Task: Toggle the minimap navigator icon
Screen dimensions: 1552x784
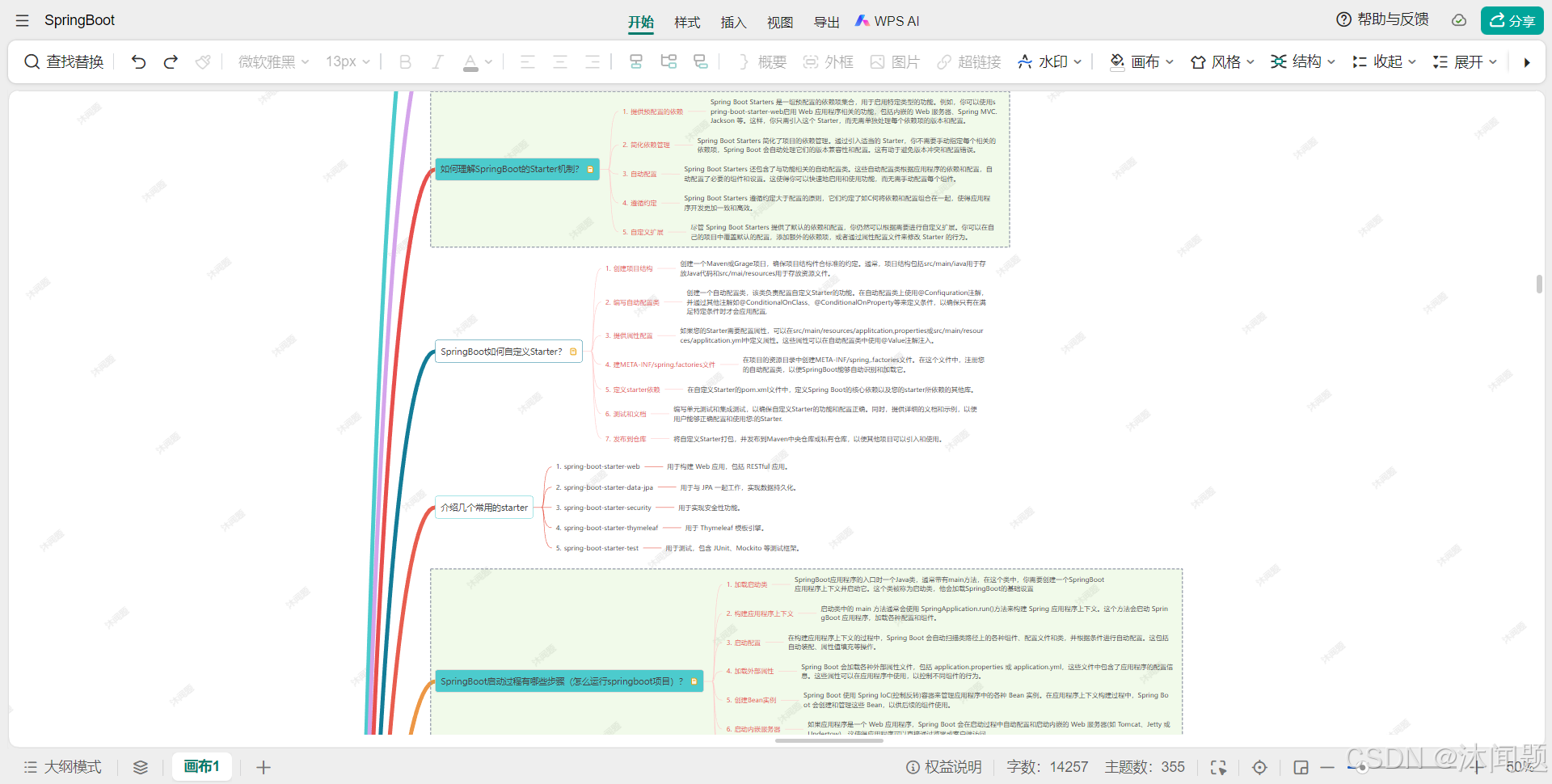Action: click(x=1301, y=767)
